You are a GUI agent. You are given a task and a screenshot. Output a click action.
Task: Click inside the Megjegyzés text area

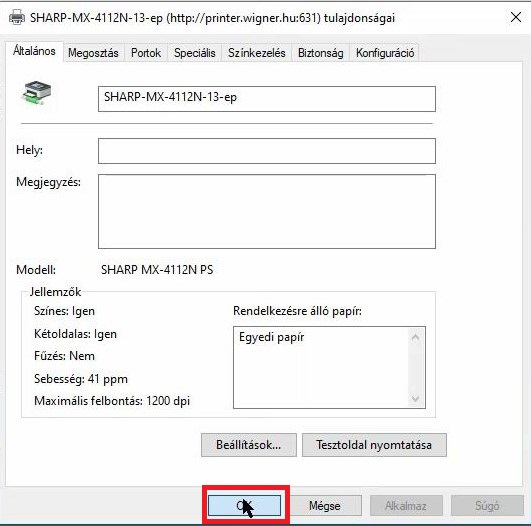[267, 211]
